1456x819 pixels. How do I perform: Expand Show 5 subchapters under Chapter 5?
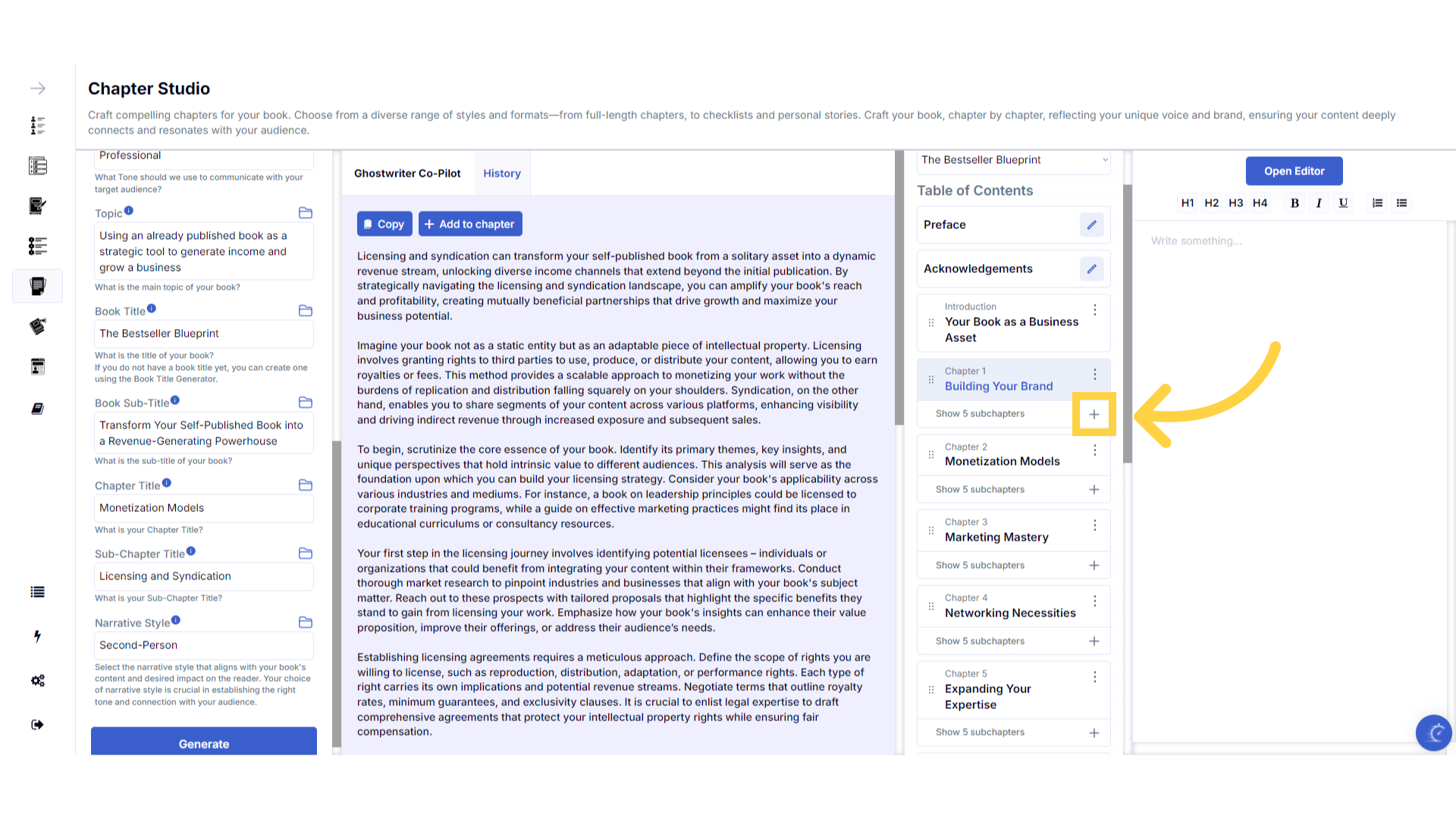coord(980,733)
